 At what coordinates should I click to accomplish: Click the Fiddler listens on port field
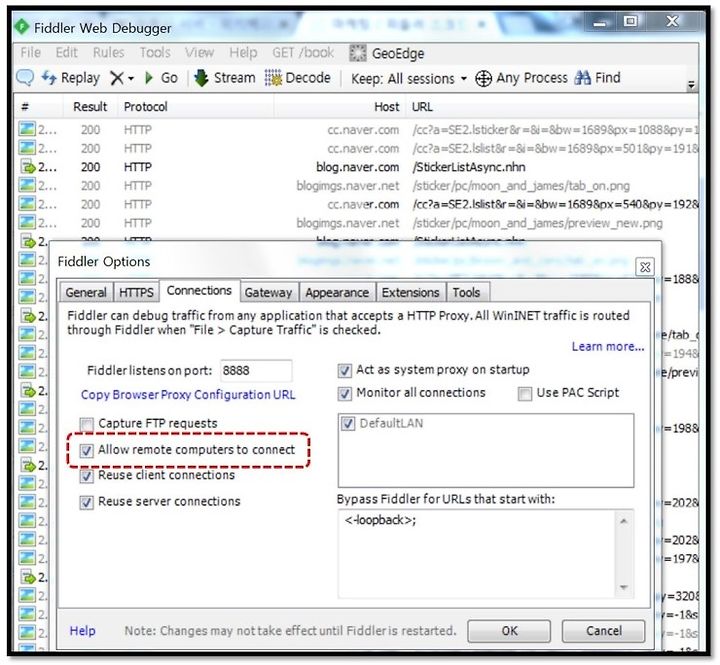click(256, 371)
